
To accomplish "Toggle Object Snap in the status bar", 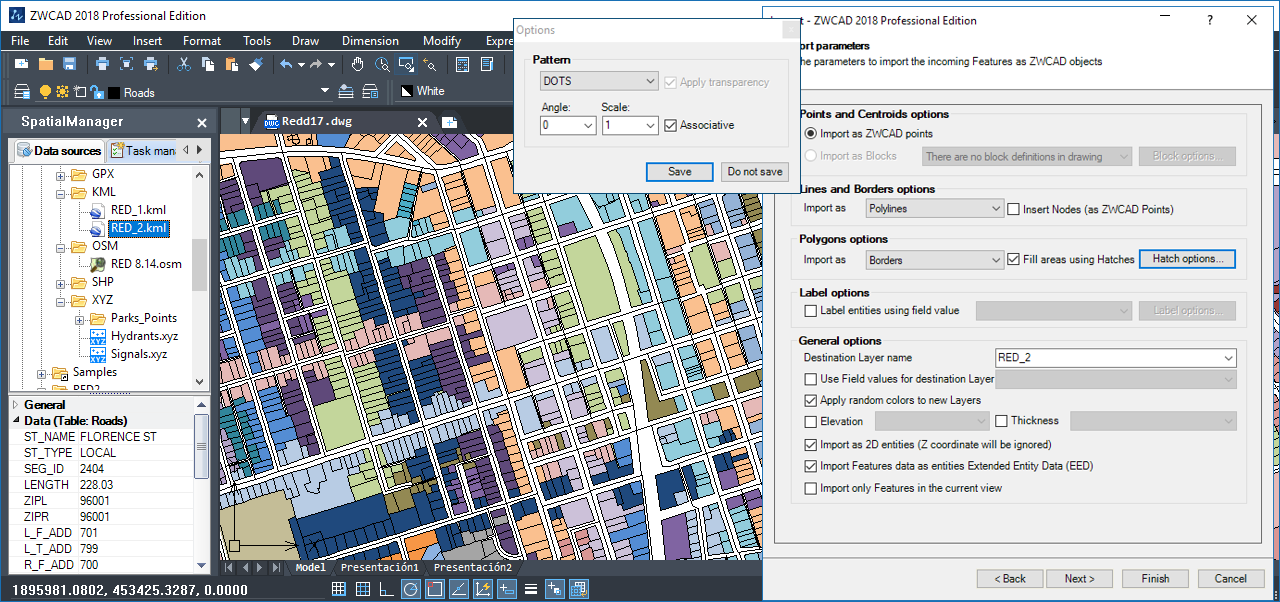I will 434,590.
